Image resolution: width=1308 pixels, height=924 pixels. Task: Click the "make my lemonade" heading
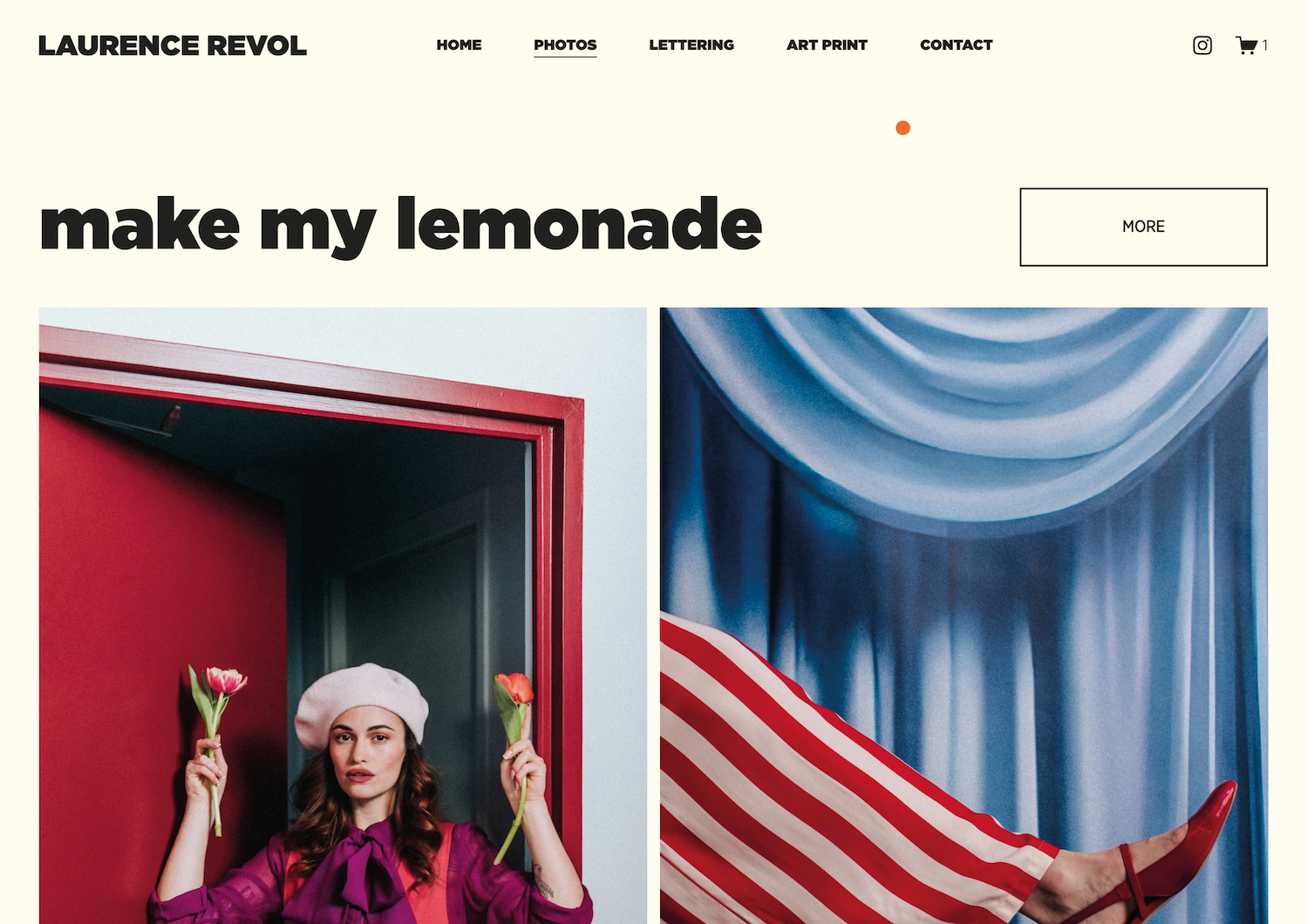pyautogui.click(x=401, y=226)
